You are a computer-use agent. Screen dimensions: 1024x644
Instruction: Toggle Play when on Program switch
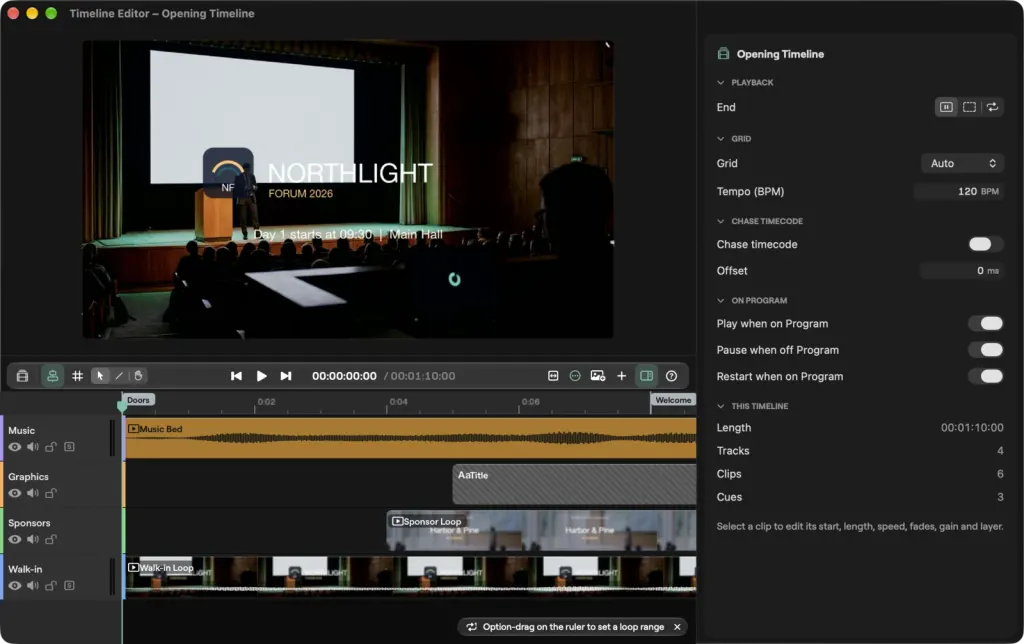coord(986,323)
